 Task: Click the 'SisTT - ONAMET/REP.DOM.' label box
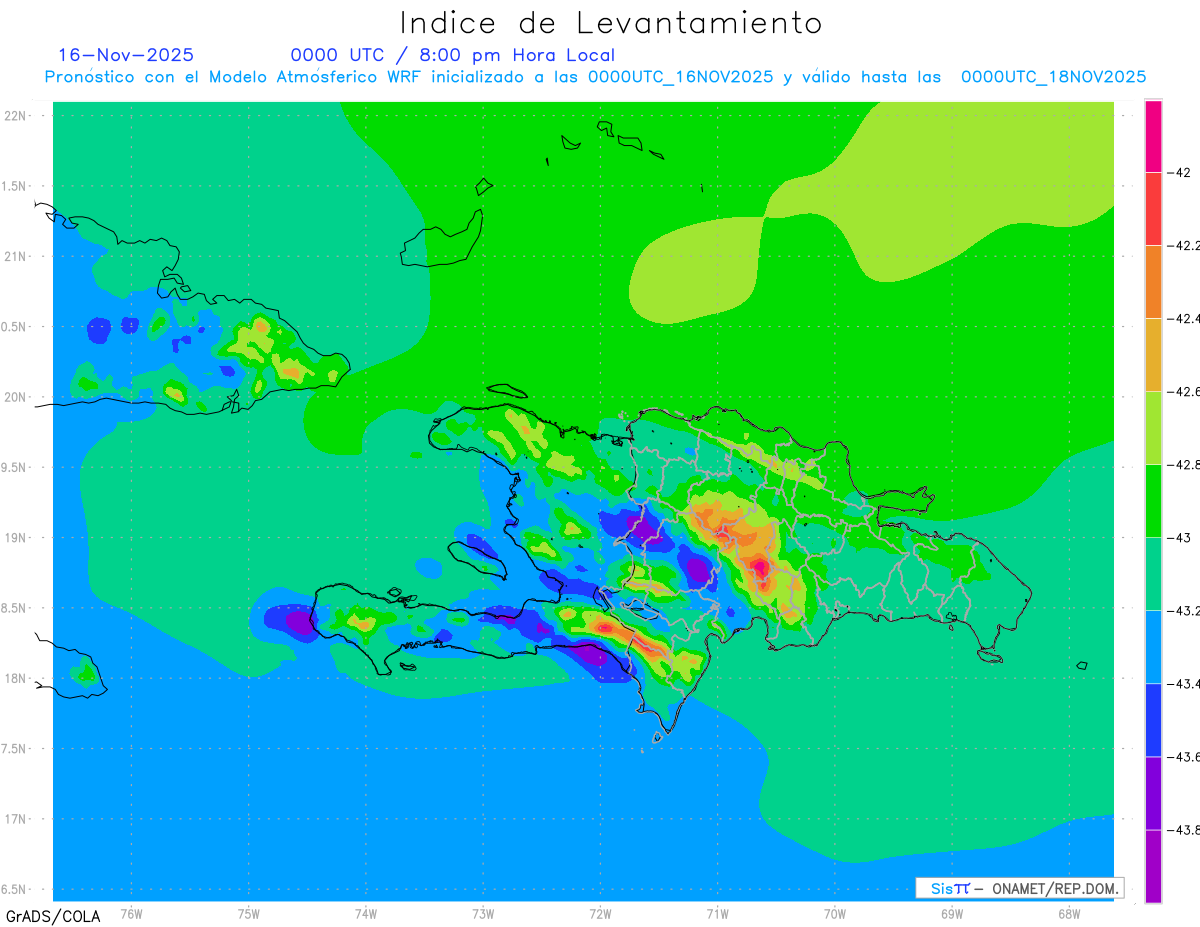click(1019, 888)
